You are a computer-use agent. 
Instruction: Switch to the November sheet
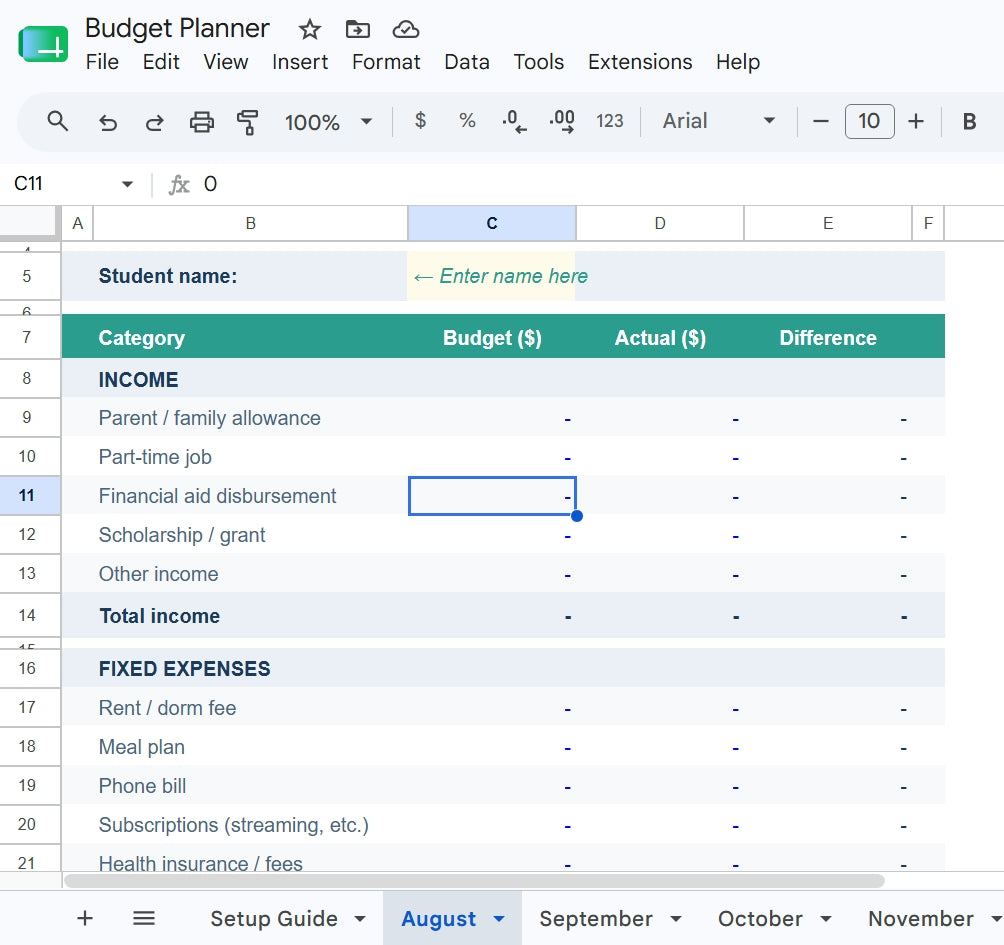click(920, 919)
